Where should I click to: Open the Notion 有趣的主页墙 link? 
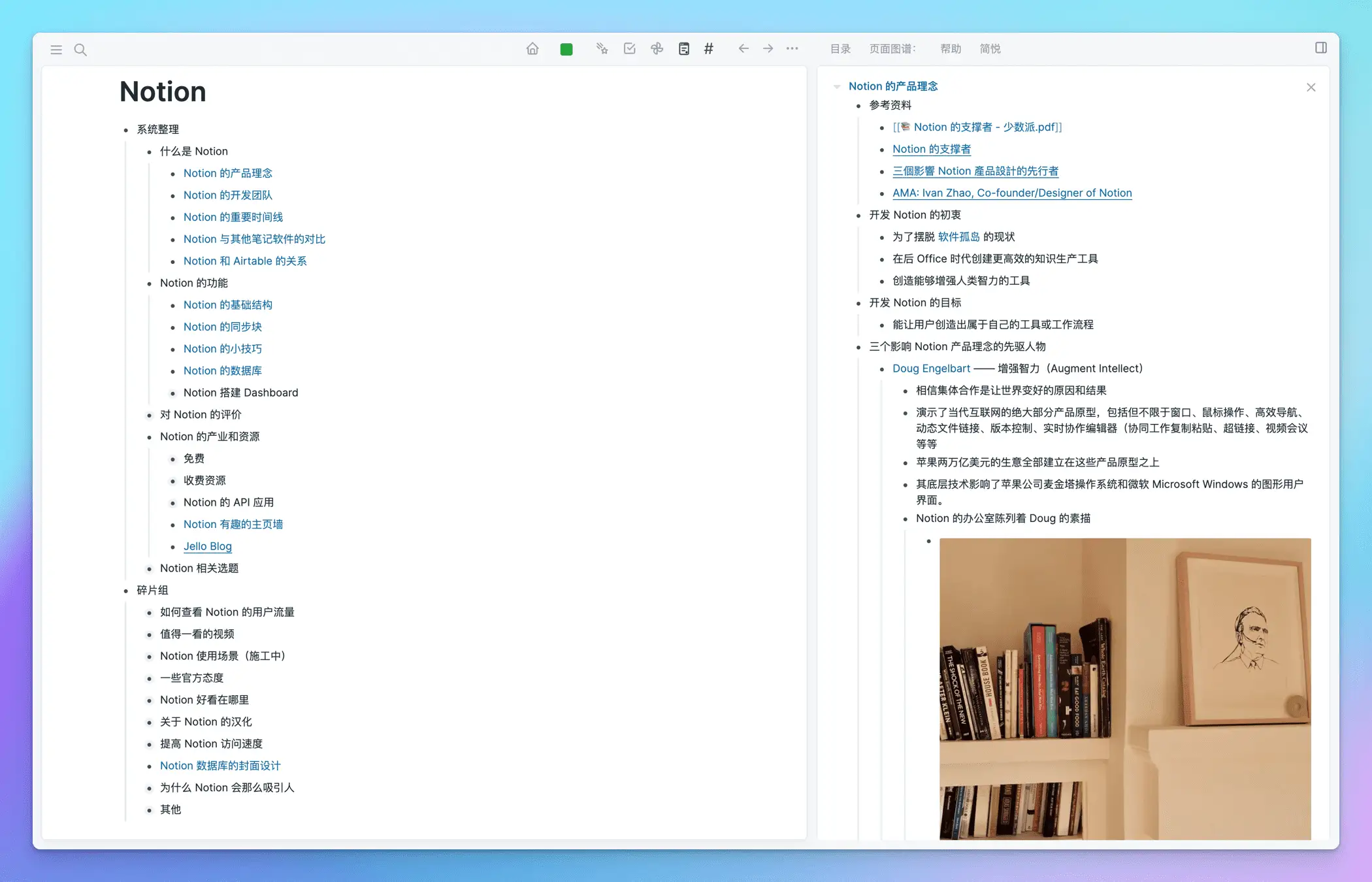pyautogui.click(x=233, y=525)
